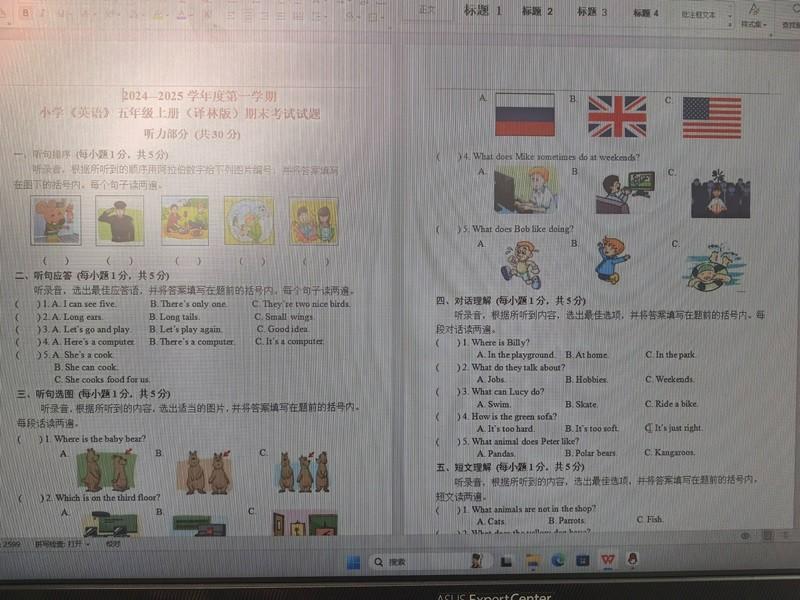Click the text "B. Hobbies"
The image size is (800, 600).
point(586,380)
